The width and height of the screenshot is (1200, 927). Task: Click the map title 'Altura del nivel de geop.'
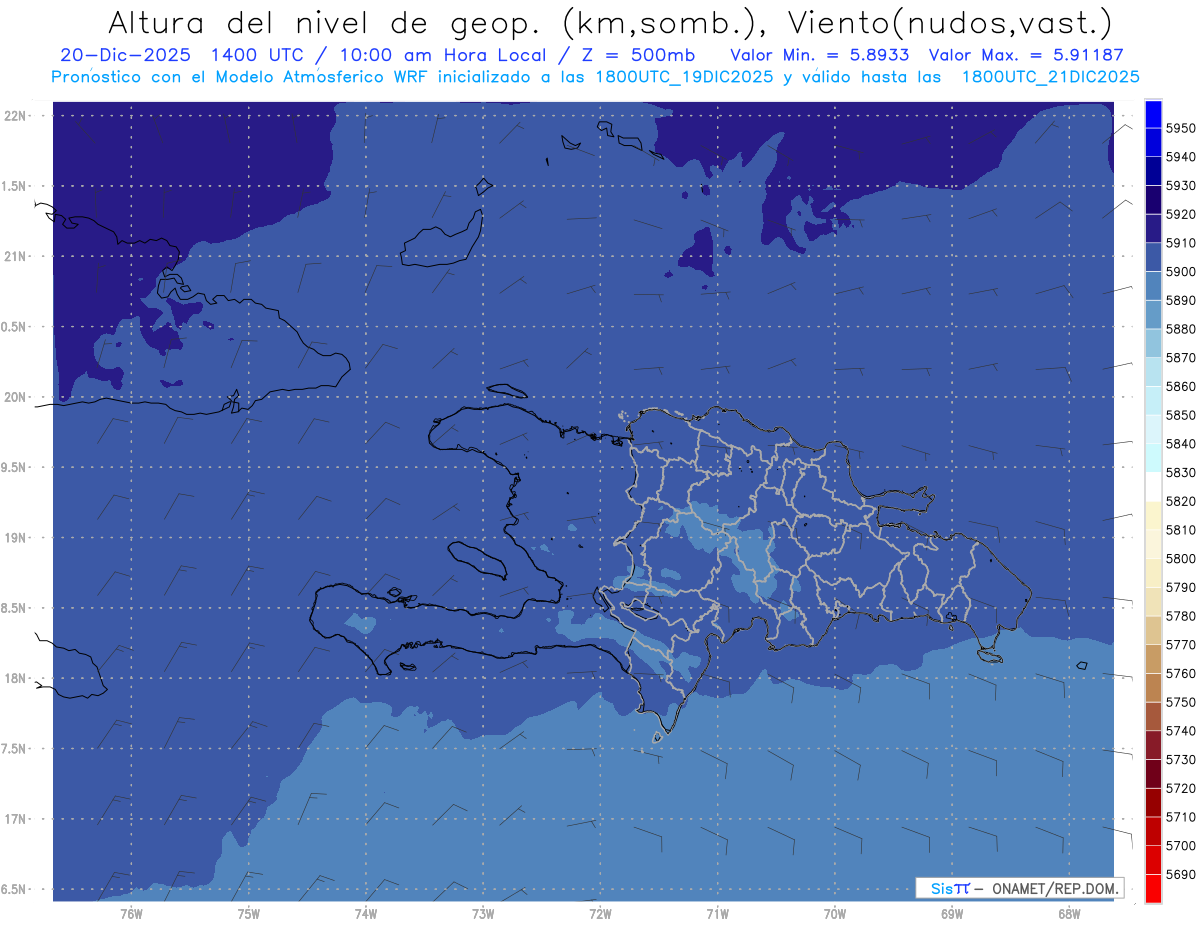pos(326,22)
